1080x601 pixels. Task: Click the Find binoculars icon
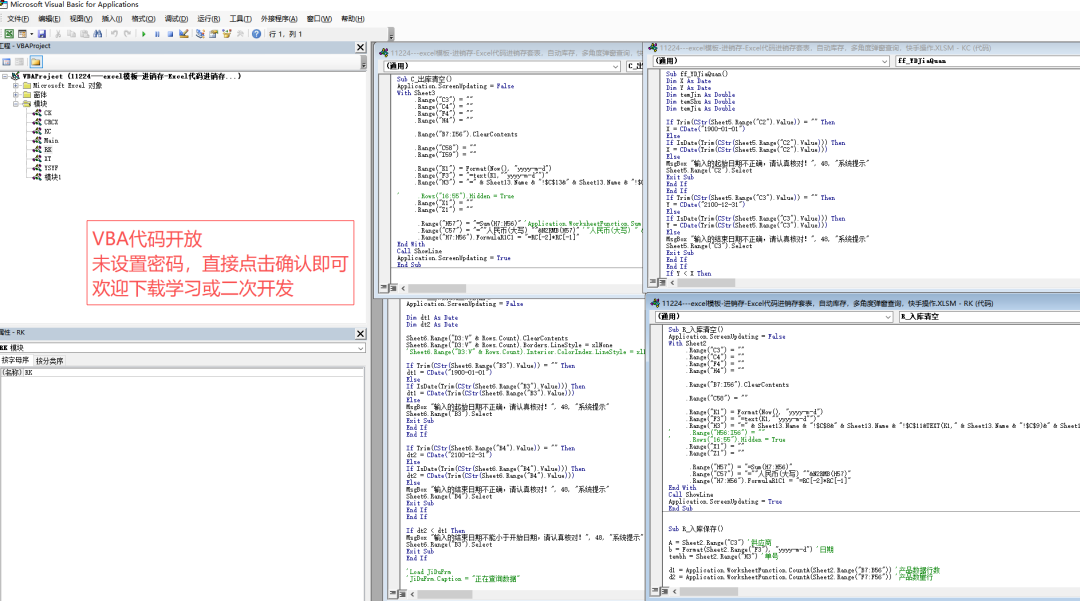click(x=98, y=34)
